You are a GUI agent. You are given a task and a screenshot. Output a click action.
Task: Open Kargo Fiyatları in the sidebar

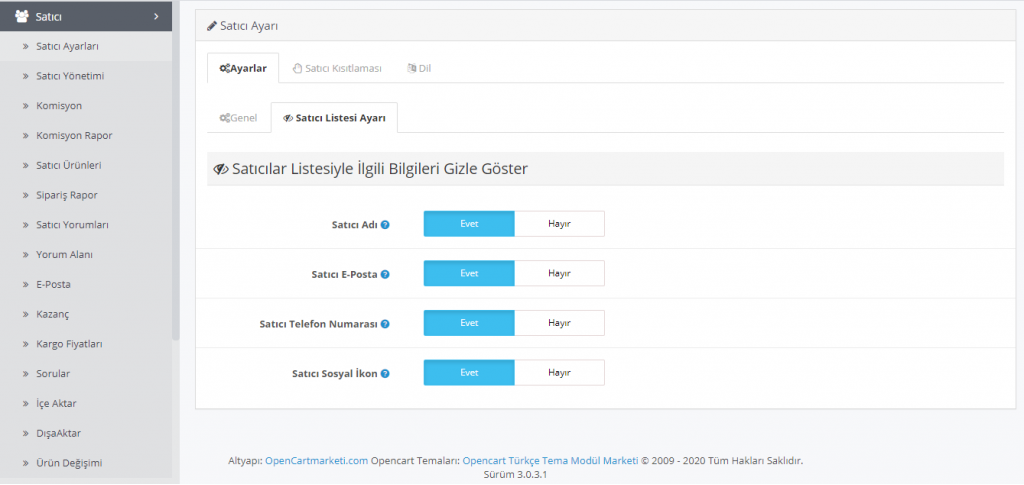tap(69, 344)
